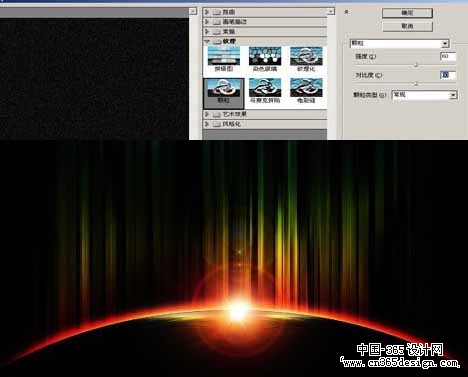Click the Contrast value input field
468x377 pixels.
[448, 75]
